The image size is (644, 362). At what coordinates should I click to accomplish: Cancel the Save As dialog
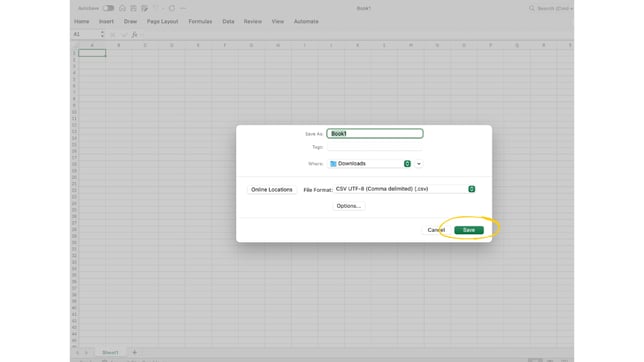pos(436,230)
